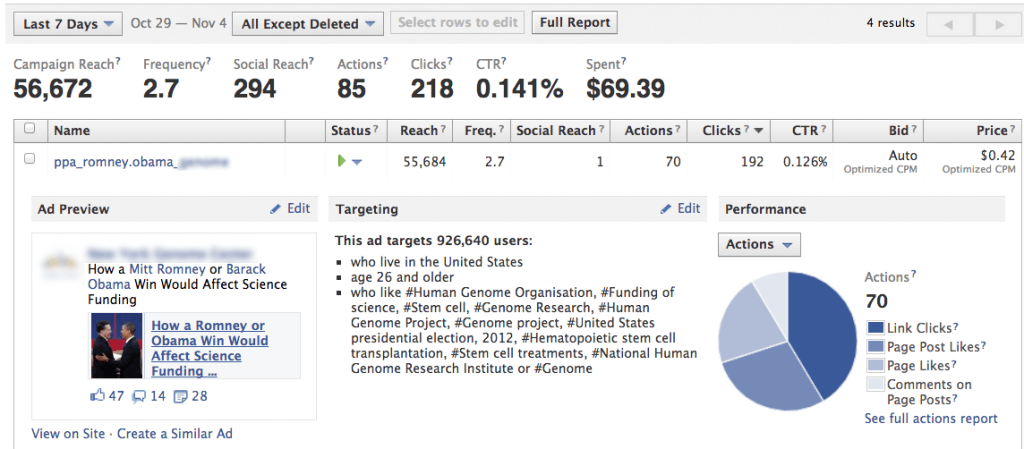This screenshot has height=449, width=1024.
Task: Click the Comments on Page Posts legend swatch
Action: click(x=876, y=384)
